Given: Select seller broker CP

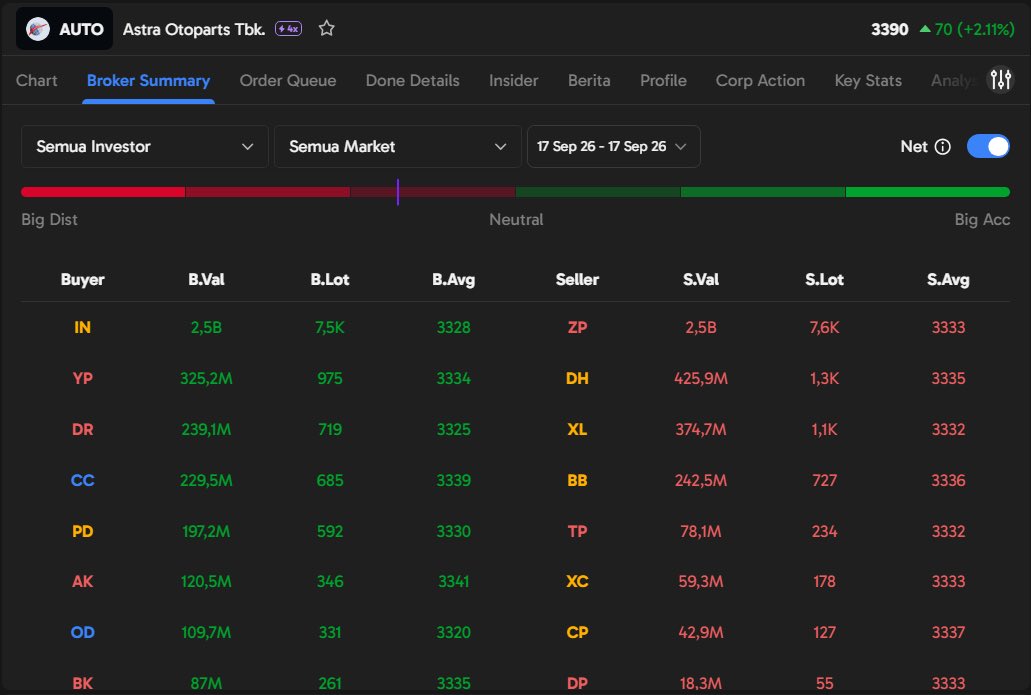Looking at the screenshot, I should [x=577, y=633].
